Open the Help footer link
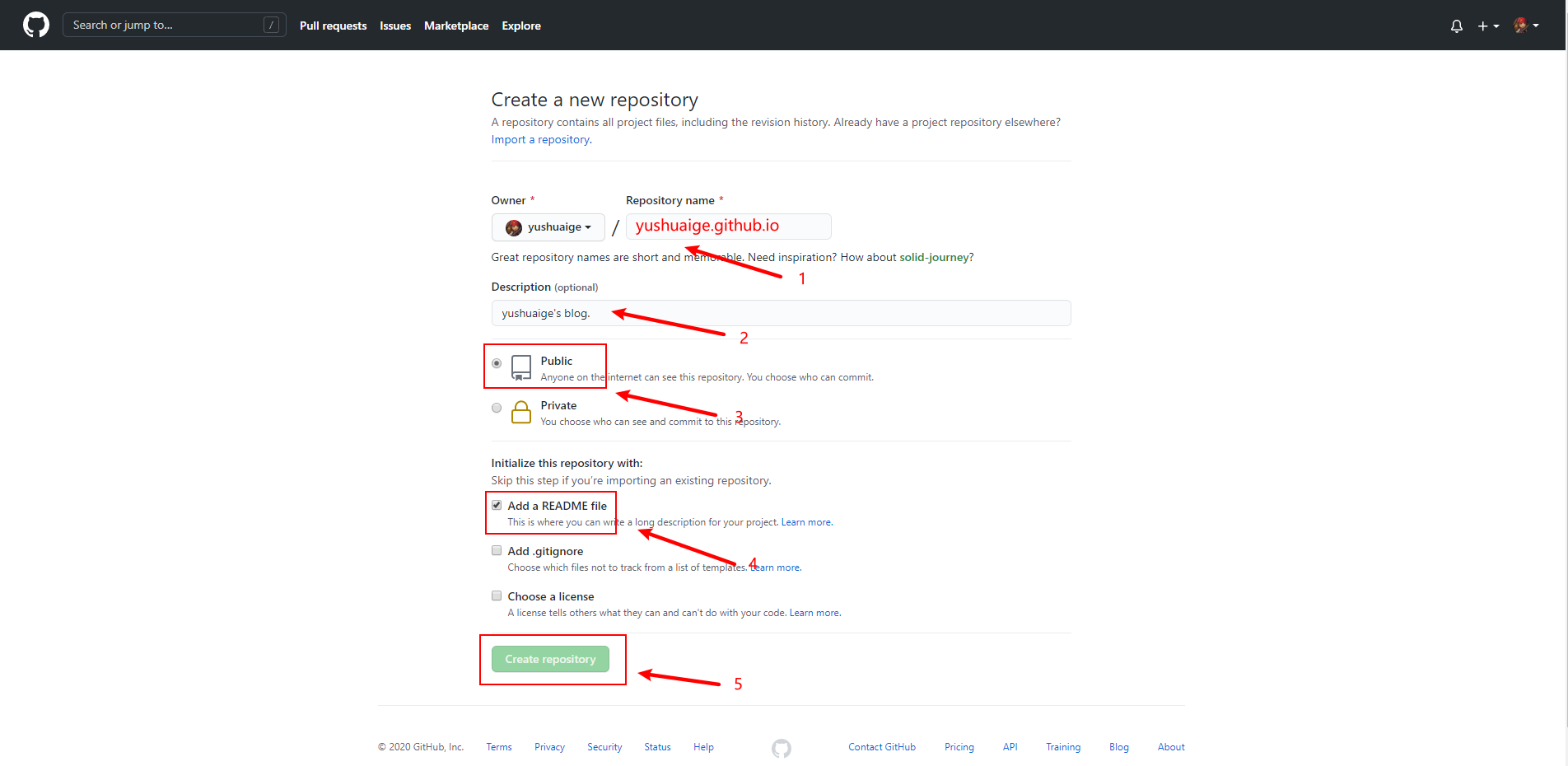The image size is (1568, 766). tap(703, 747)
